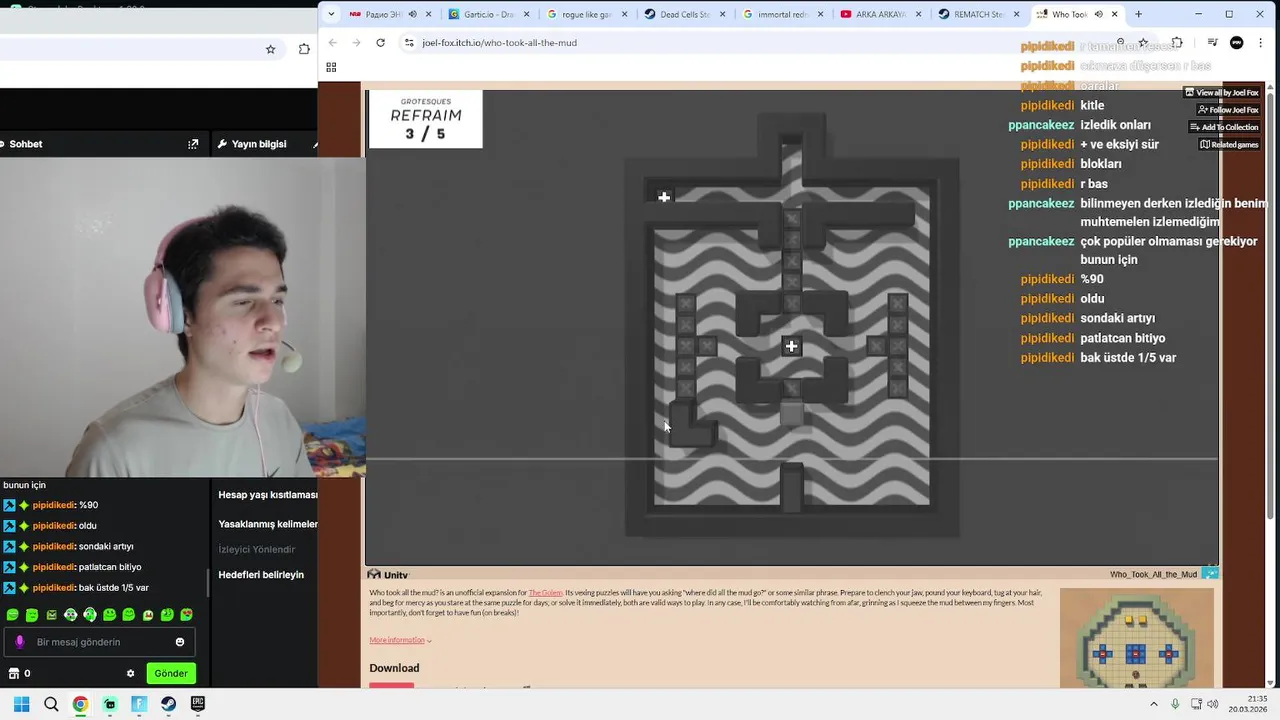Reload the itch.io page
1280x720 pixels.
[380, 43]
